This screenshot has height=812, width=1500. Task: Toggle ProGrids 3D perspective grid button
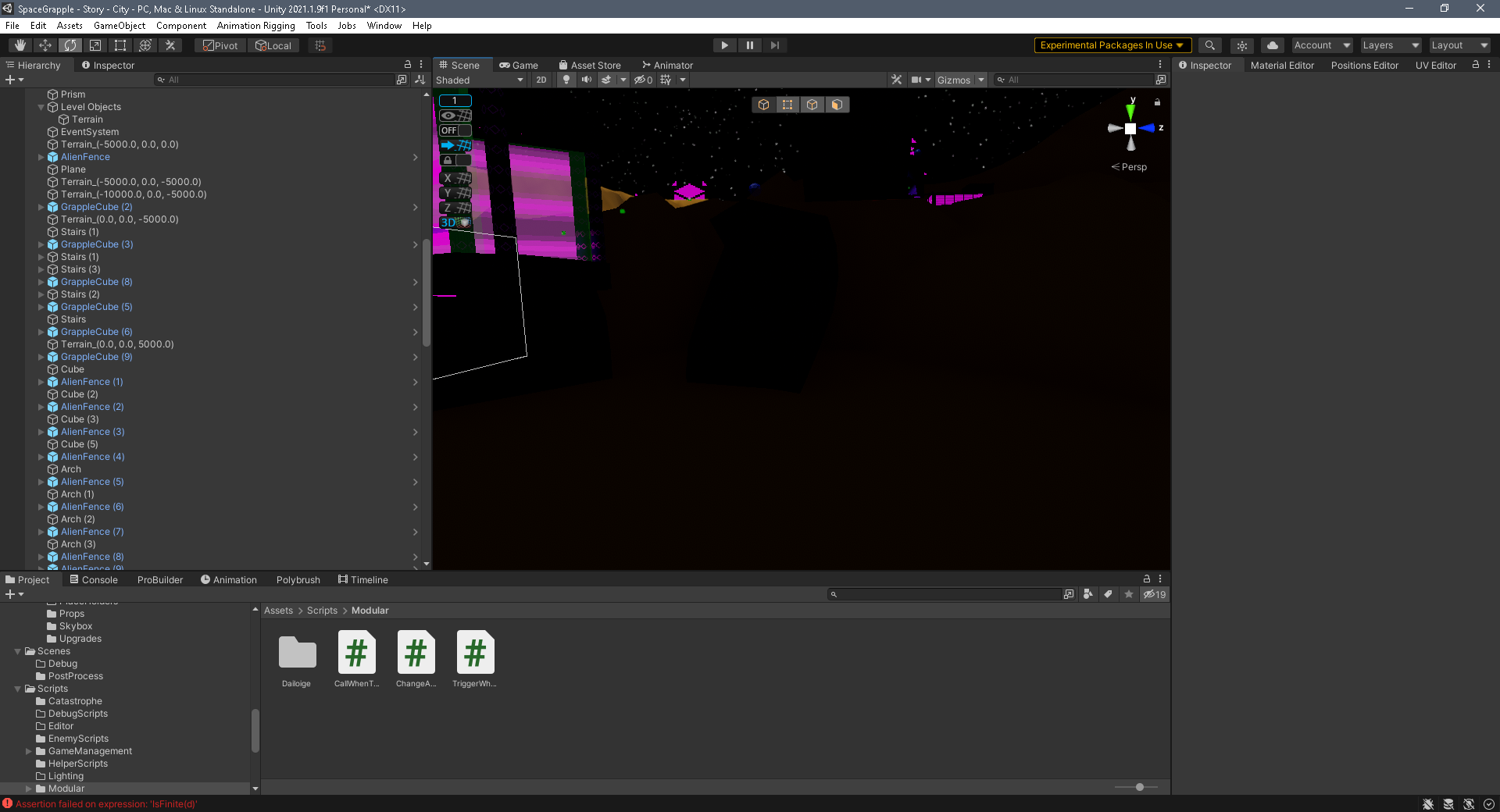click(x=455, y=223)
